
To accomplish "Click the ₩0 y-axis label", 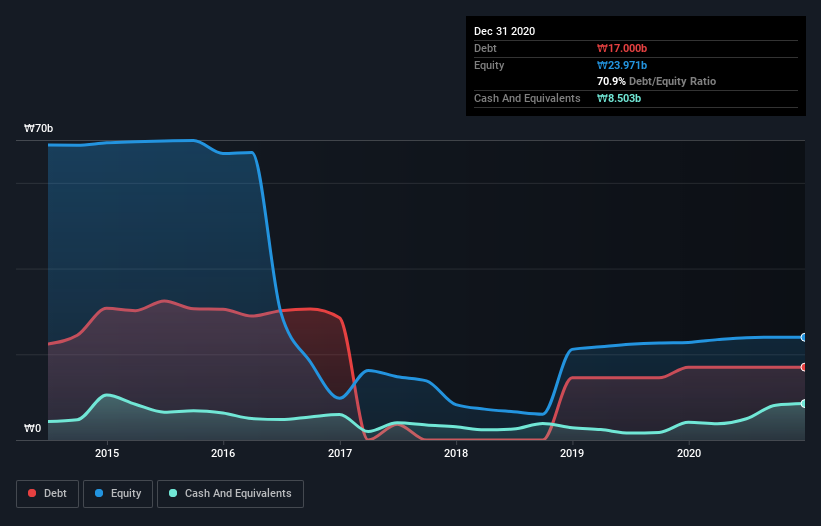I will pos(32,429).
